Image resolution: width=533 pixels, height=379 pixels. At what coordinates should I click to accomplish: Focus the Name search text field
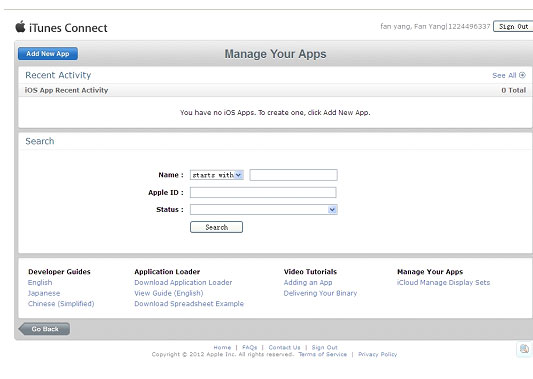click(x=293, y=175)
